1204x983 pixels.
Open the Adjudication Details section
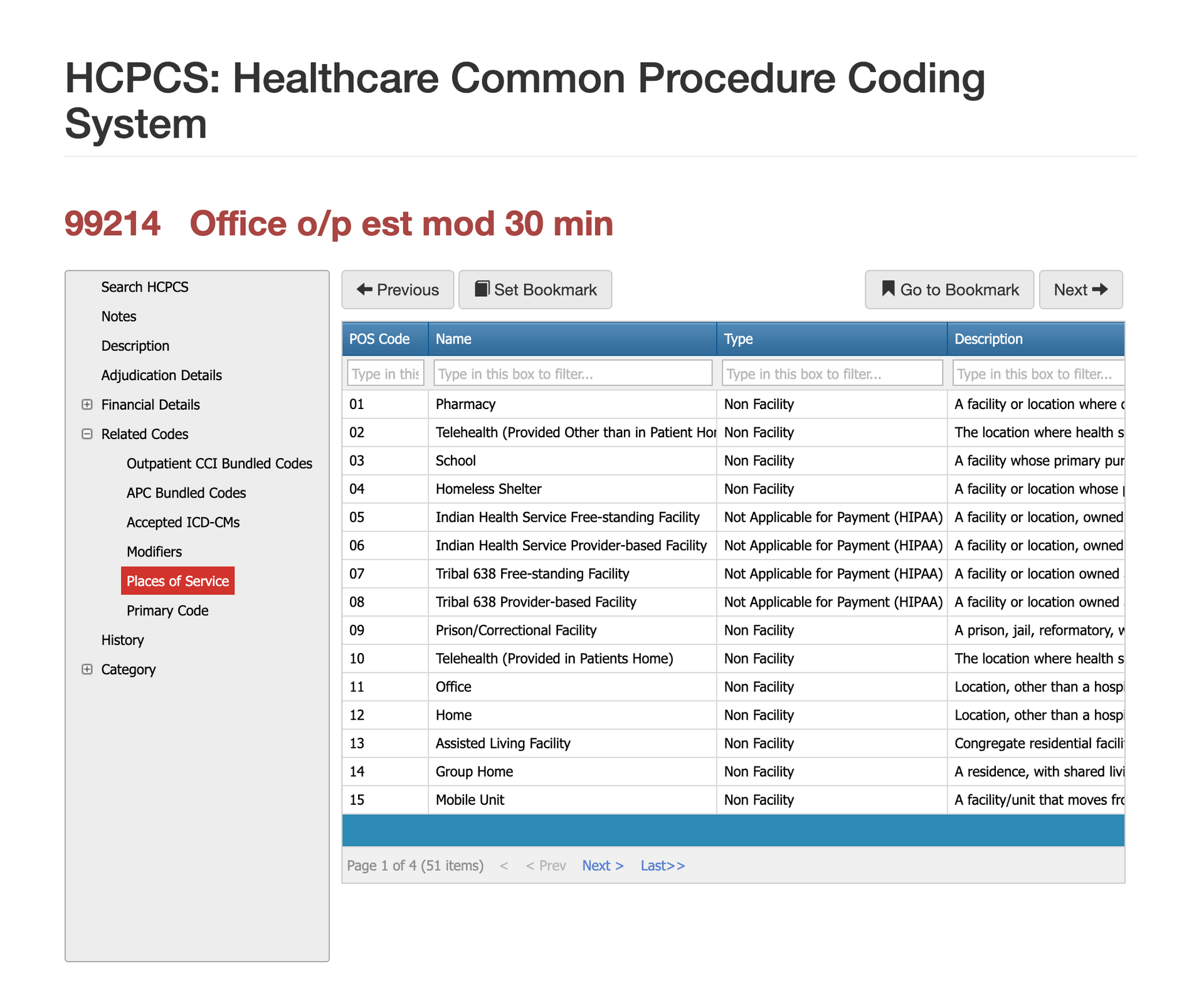pos(161,375)
